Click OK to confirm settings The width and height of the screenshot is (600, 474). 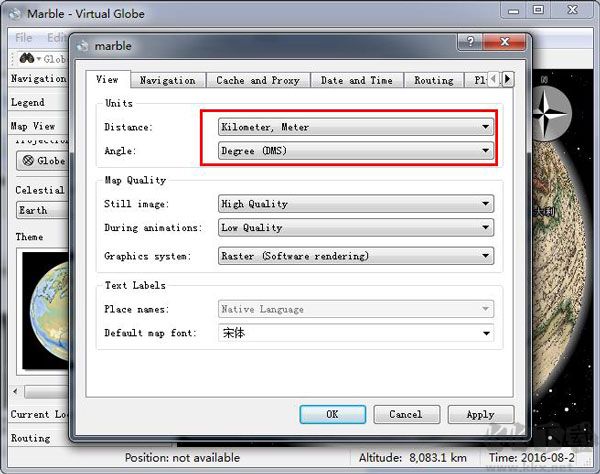333,414
